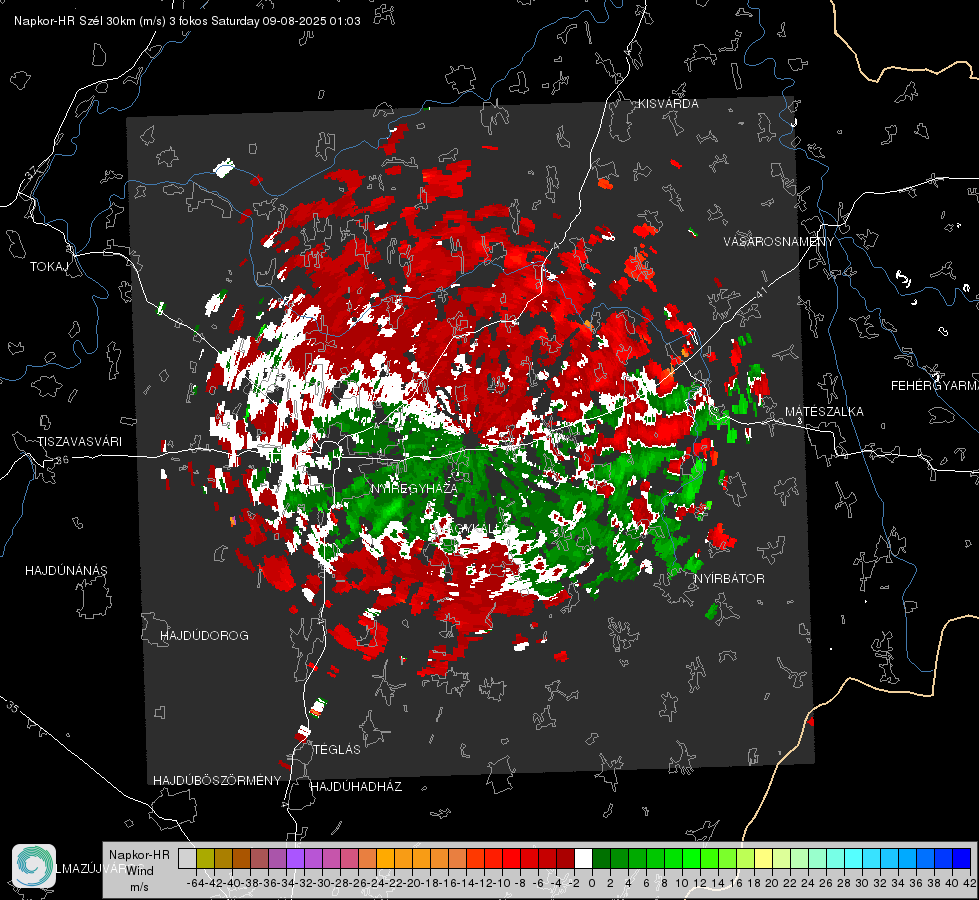Click the 42 legend value
Viewport: 979px width, 900px height.
pyautogui.click(x=970, y=883)
